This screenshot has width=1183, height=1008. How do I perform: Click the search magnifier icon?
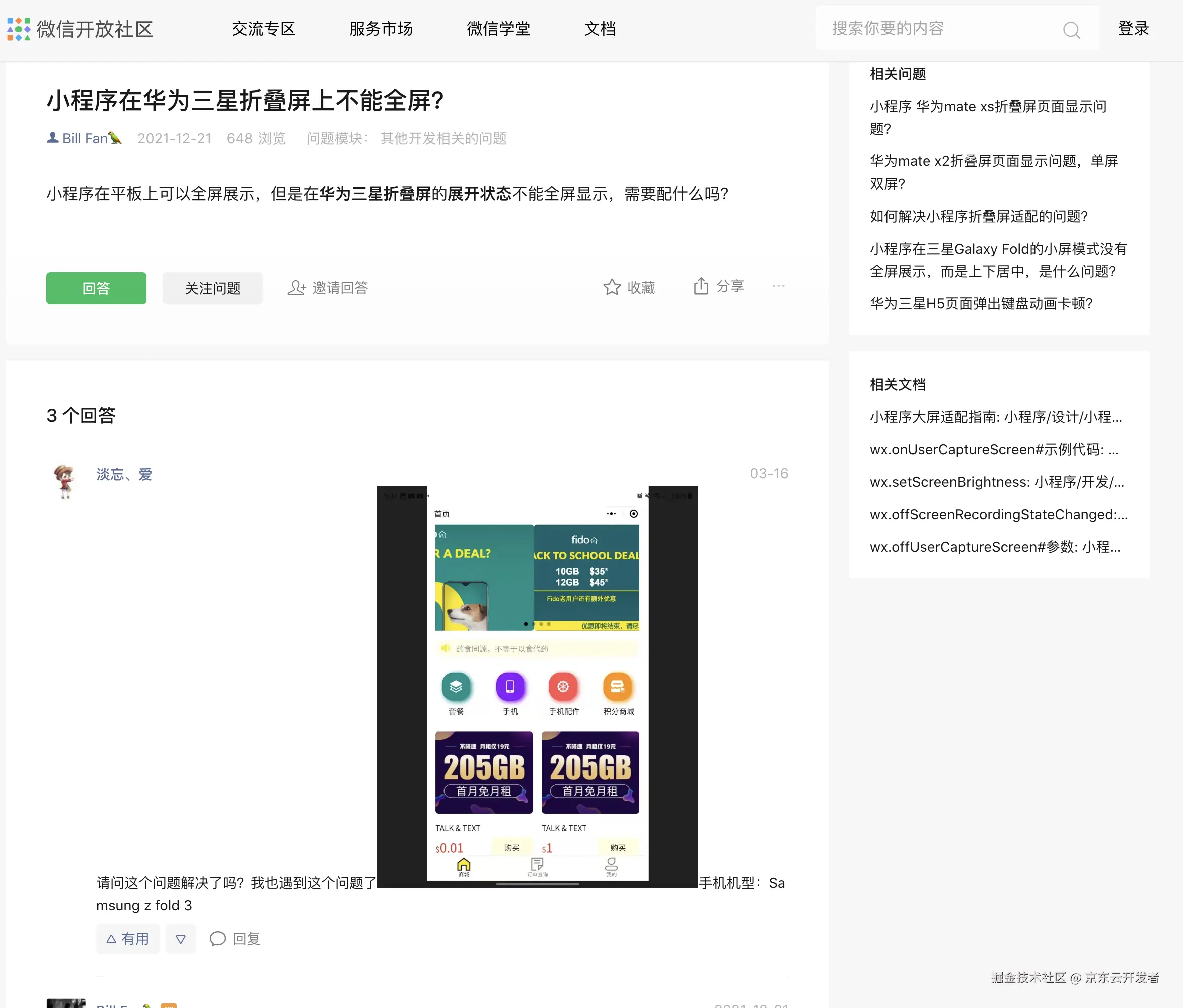(x=1072, y=30)
